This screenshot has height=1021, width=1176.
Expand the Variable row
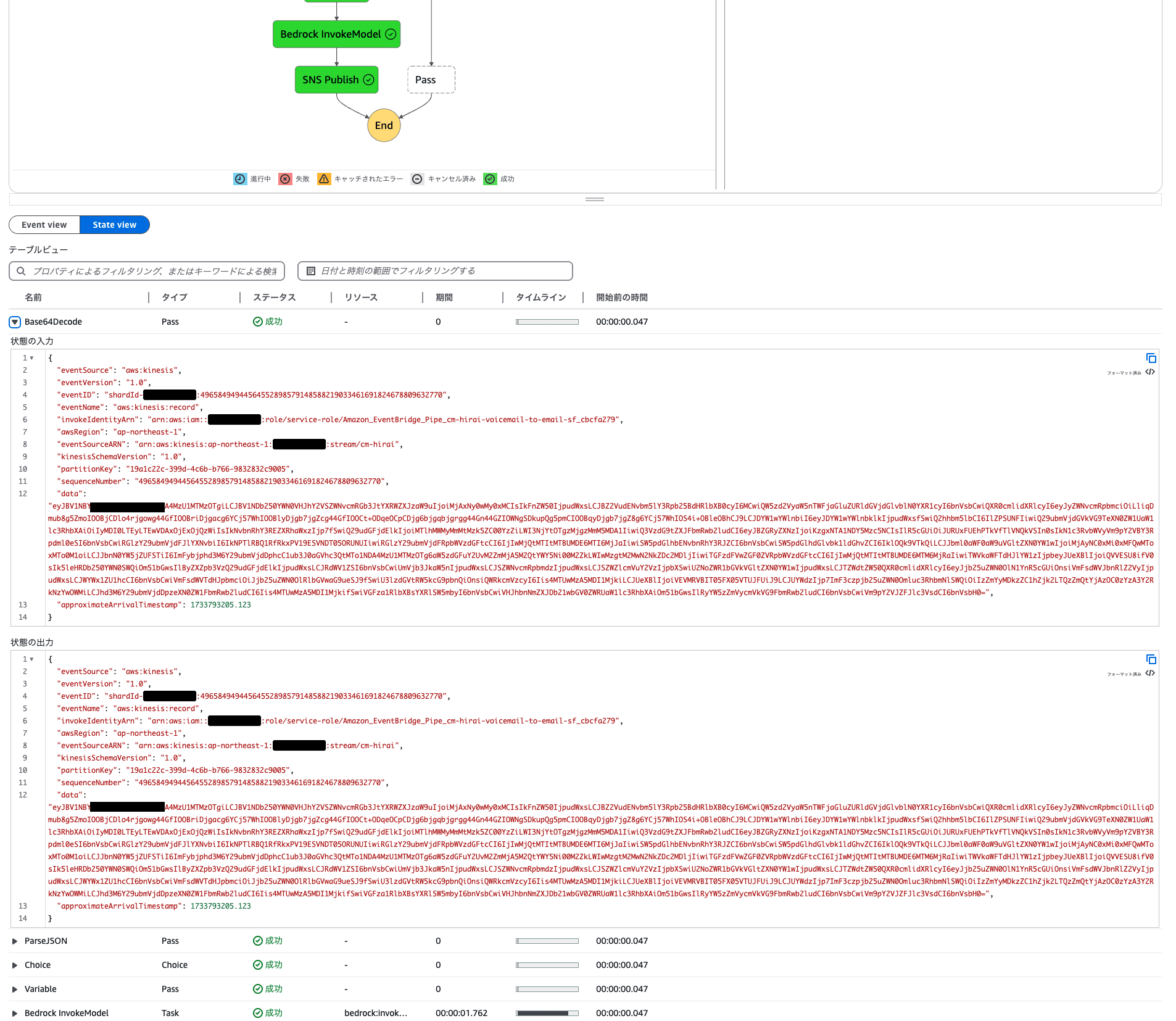pos(15,990)
